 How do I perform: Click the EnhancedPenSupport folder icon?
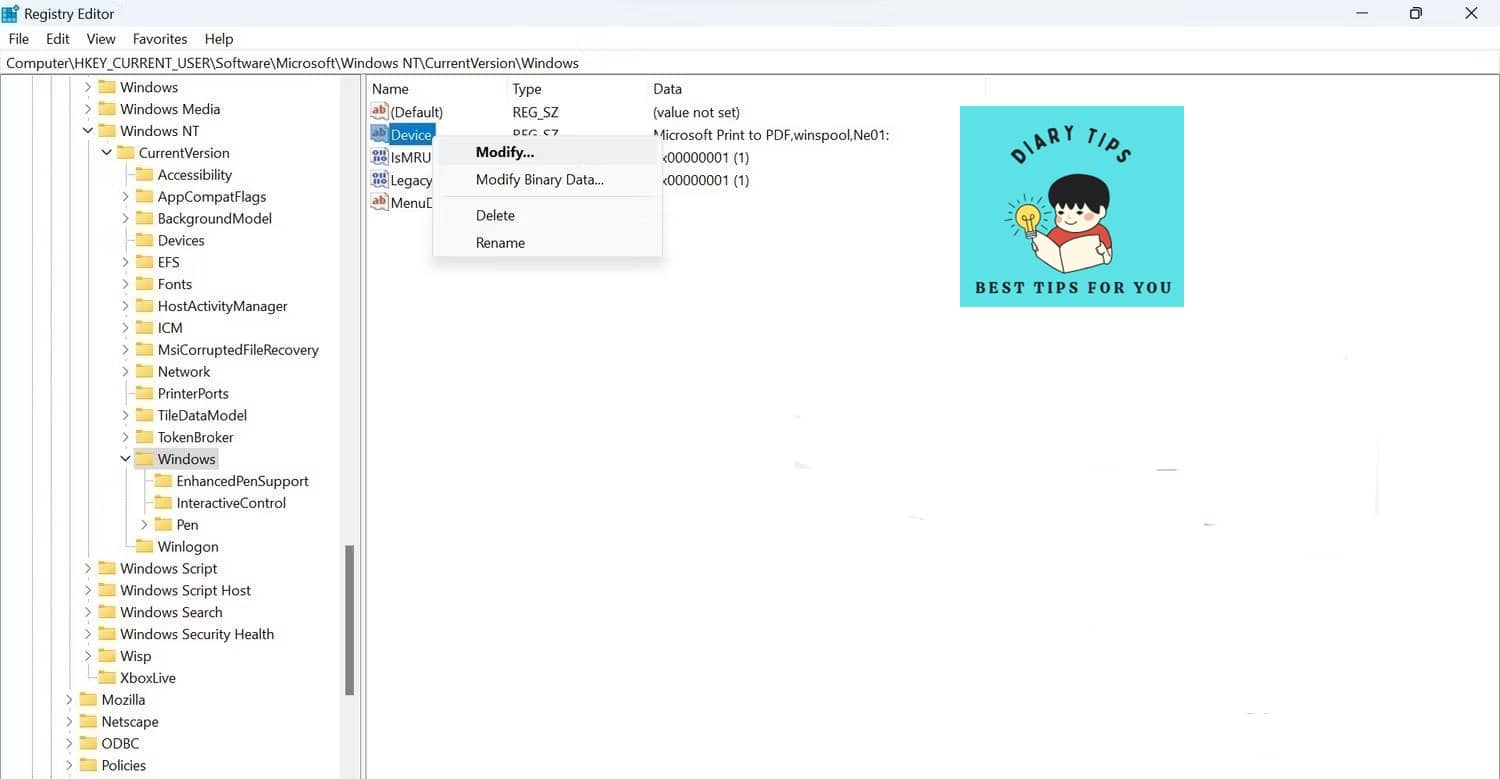pyautogui.click(x=163, y=481)
